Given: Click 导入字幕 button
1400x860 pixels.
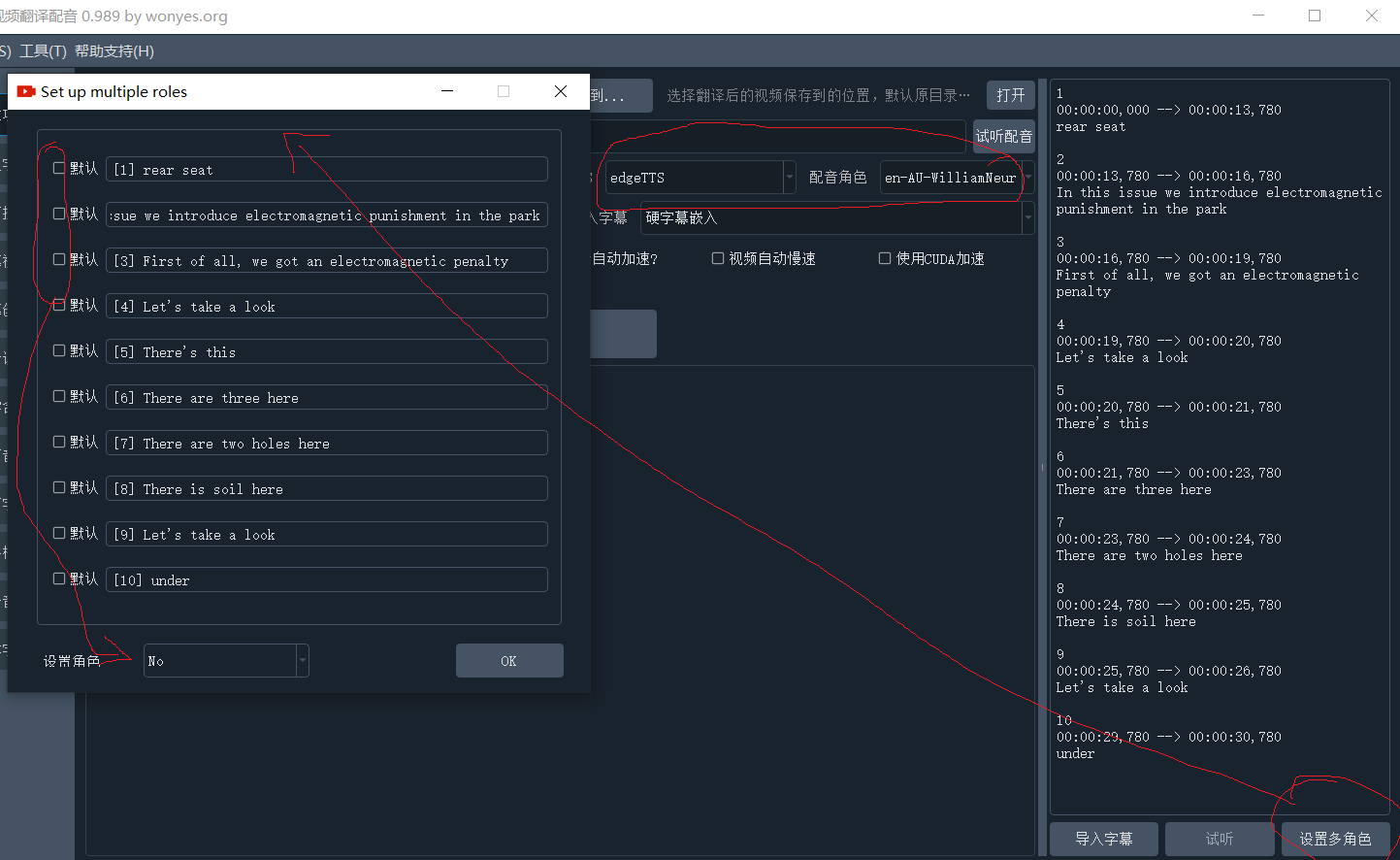Looking at the screenshot, I should 1104,839.
